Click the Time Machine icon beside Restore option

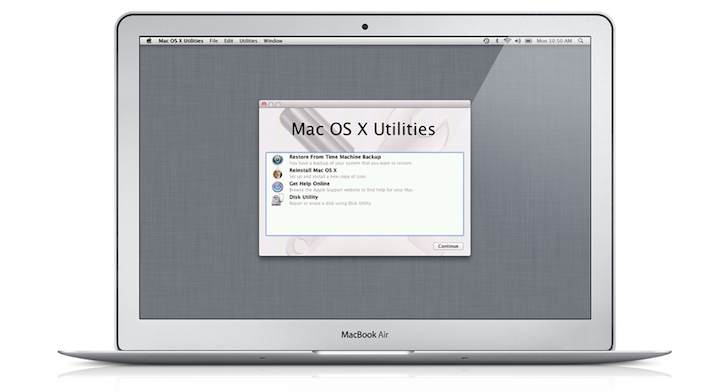pos(278,160)
